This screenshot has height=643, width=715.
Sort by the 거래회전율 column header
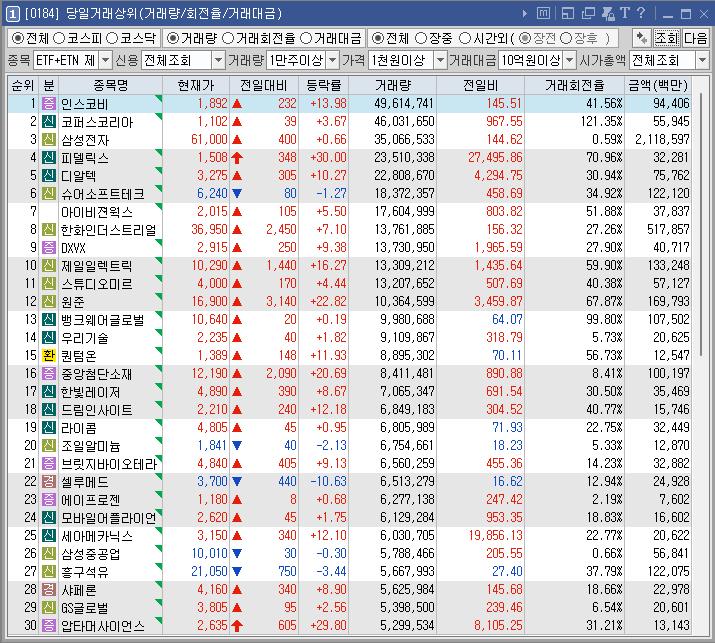pyautogui.click(x=575, y=85)
